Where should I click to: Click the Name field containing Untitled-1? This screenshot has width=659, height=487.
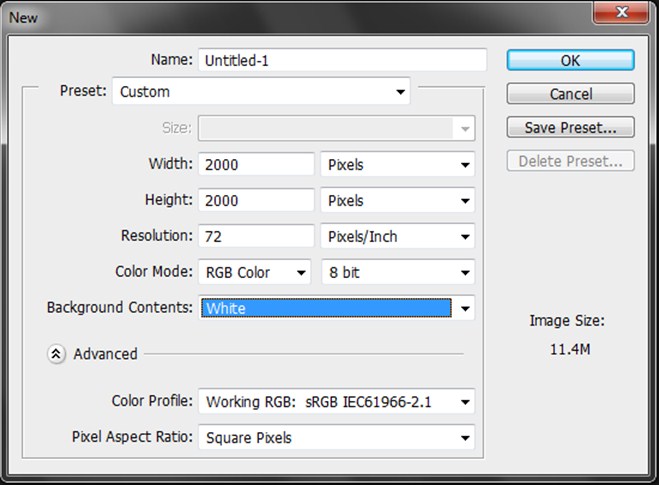pyautogui.click(x=343, y=60)
